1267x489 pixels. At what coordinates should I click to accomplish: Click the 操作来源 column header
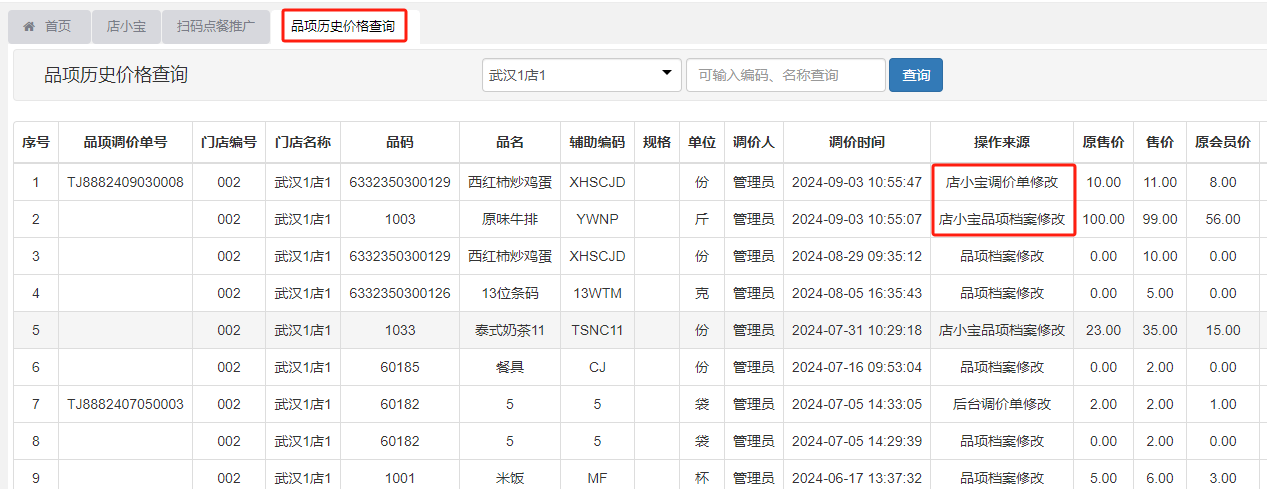click(x=1002, y=142)
